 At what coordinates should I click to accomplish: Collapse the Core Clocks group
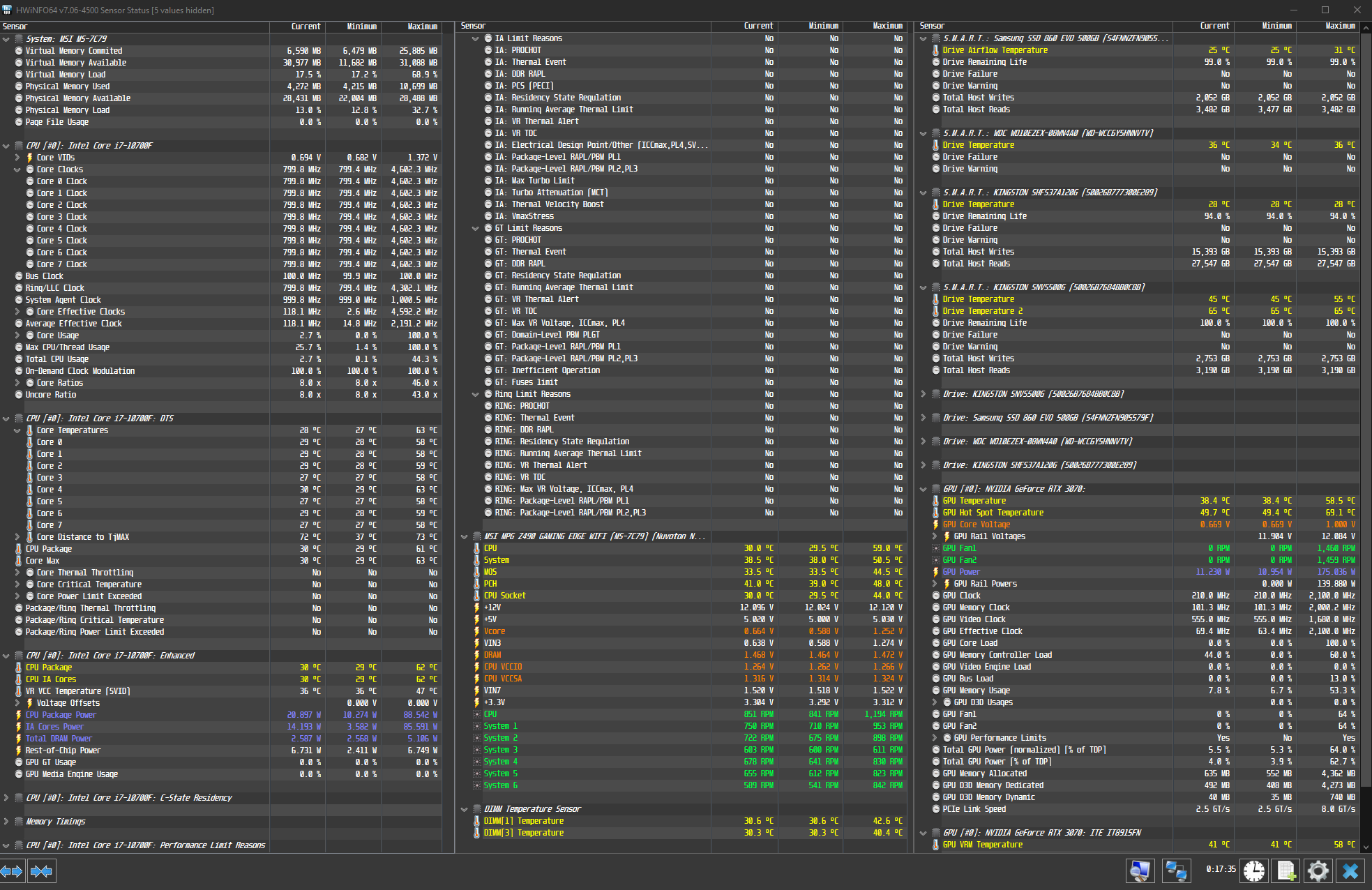(x=17, y=169)
